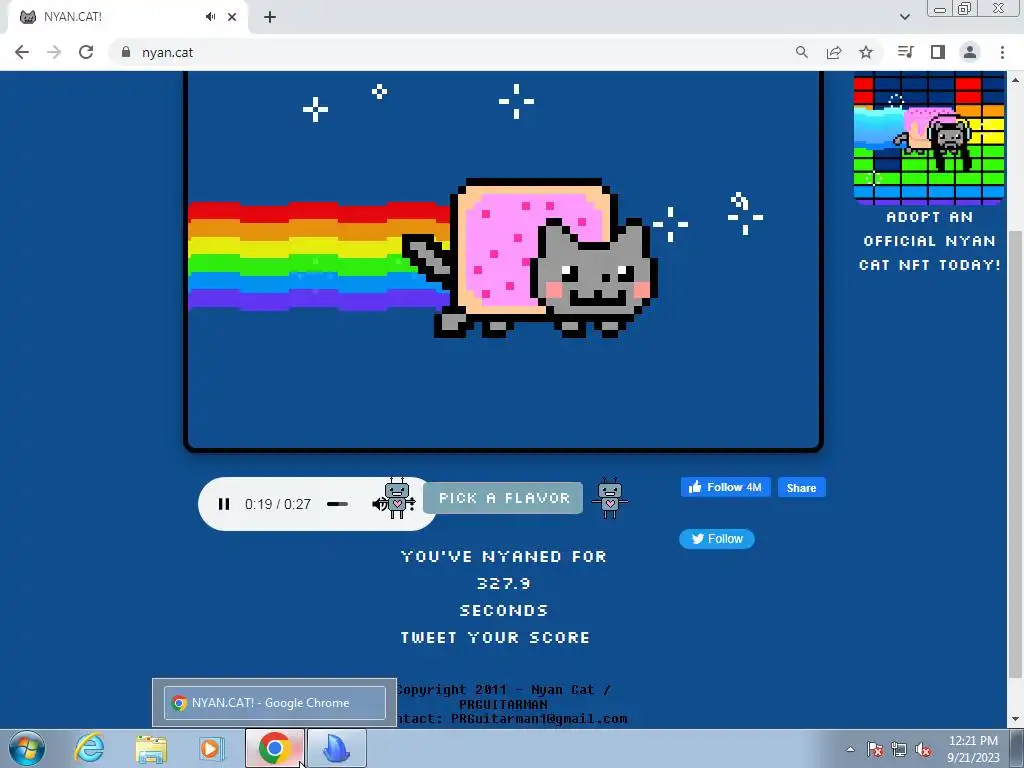Mute the tab via its speaker icon
Viewport: 1024px width, 768px height.
coord(210,17)
